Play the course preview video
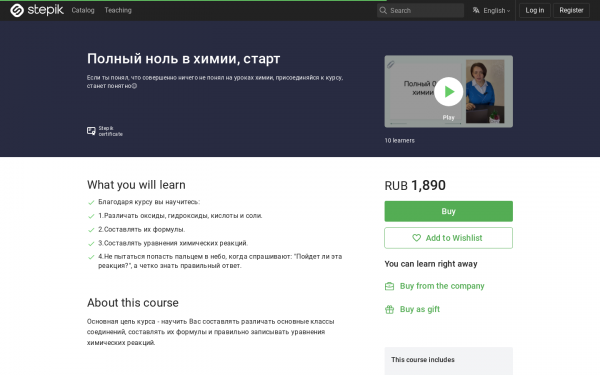The image size is (600, 375). click(x=448, y=91)
